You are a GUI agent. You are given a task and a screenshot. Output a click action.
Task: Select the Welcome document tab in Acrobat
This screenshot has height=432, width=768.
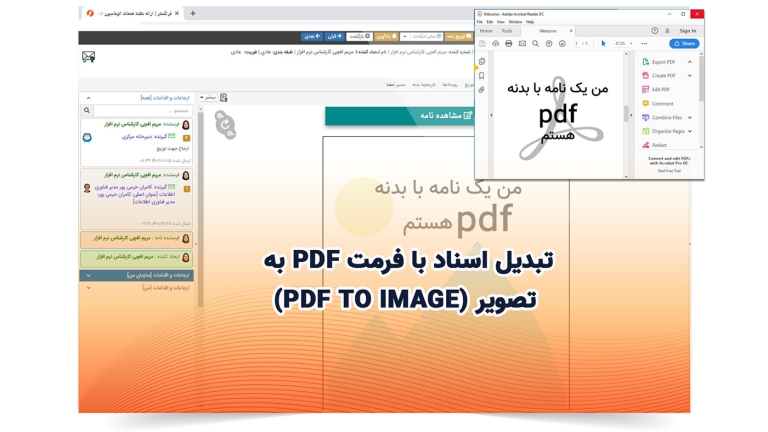(548, 31)
